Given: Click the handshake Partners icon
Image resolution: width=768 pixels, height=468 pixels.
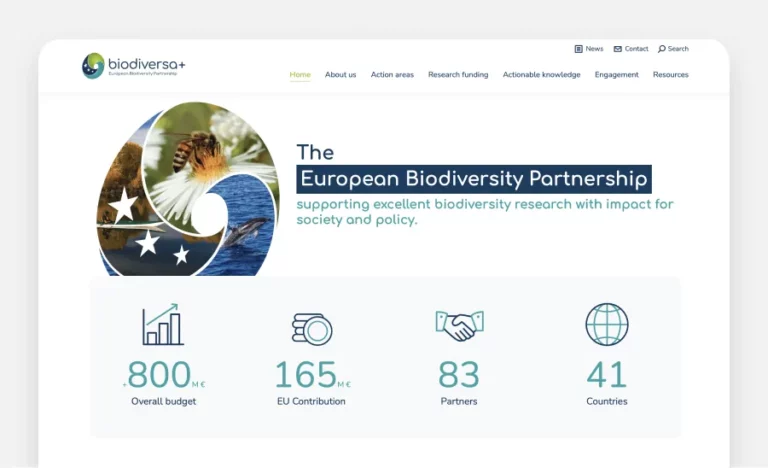Looking at the screenshot, I should 459,324.
